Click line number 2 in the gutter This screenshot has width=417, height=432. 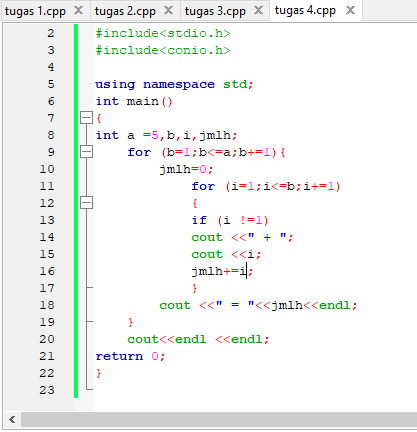51,33
